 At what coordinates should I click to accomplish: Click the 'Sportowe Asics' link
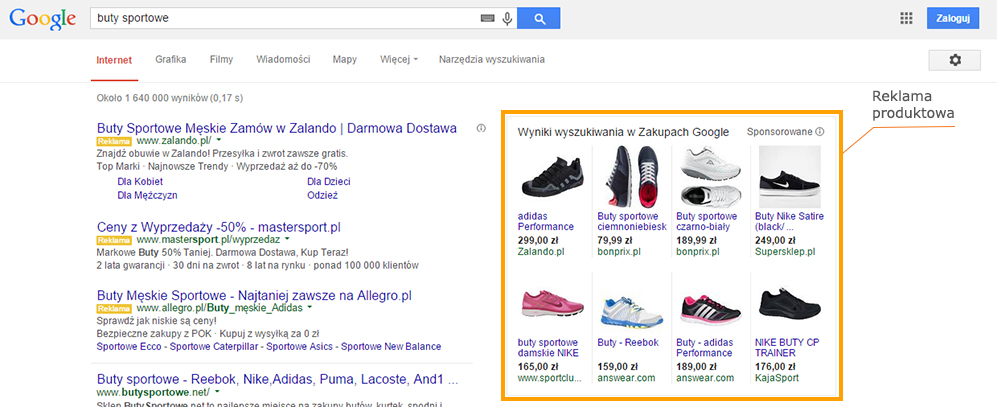click(x=300, y=347)
